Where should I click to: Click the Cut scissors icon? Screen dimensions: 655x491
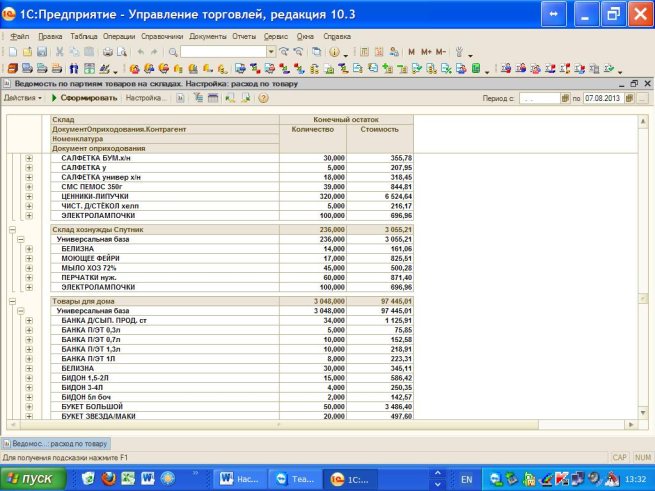(60, 52)
